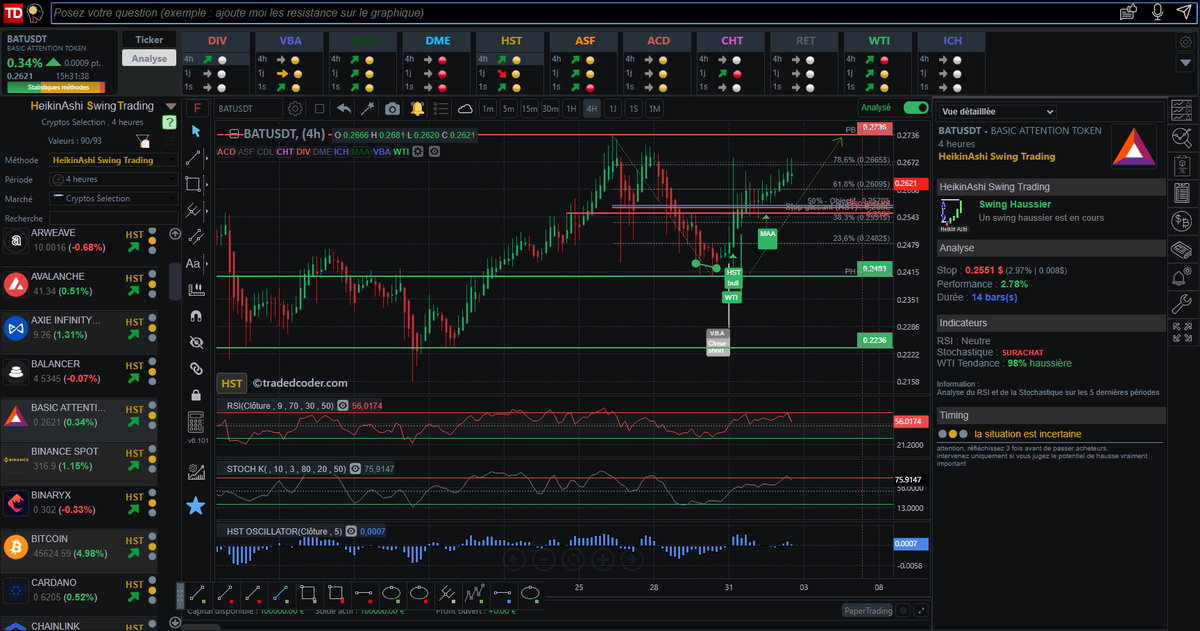Image resolution: width=1200 pixels, height=631 pixels.
Task: Select the 1H timeframe
Action: click(x=571, y=108)
